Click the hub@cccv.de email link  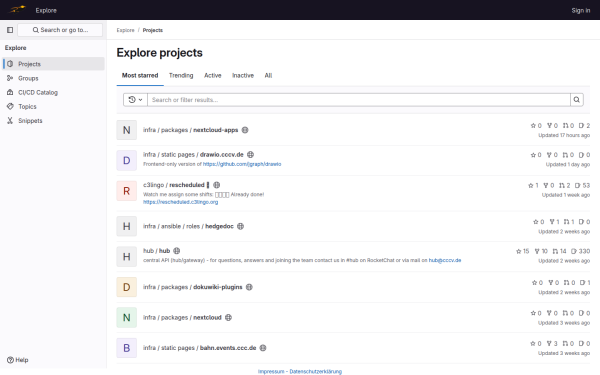pos(445,260)
